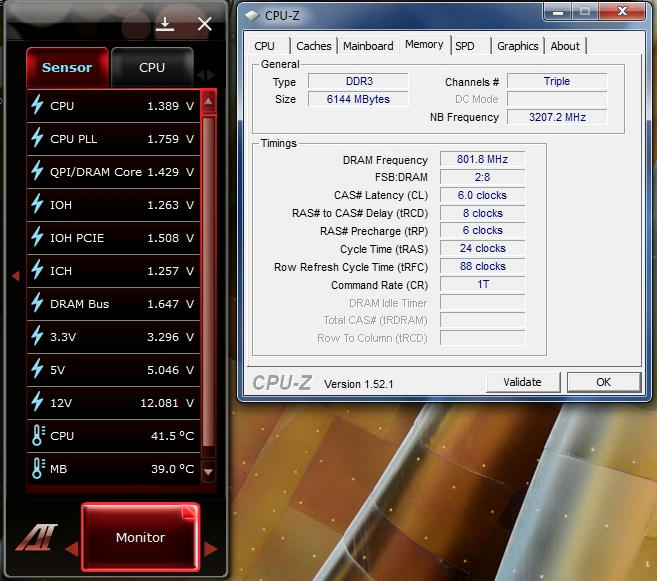The height and width of the screenshot is (581, 657).
Task: Open the CPU tab in CPU-Z
Action: pyautogui.click(x=264, y=46)
